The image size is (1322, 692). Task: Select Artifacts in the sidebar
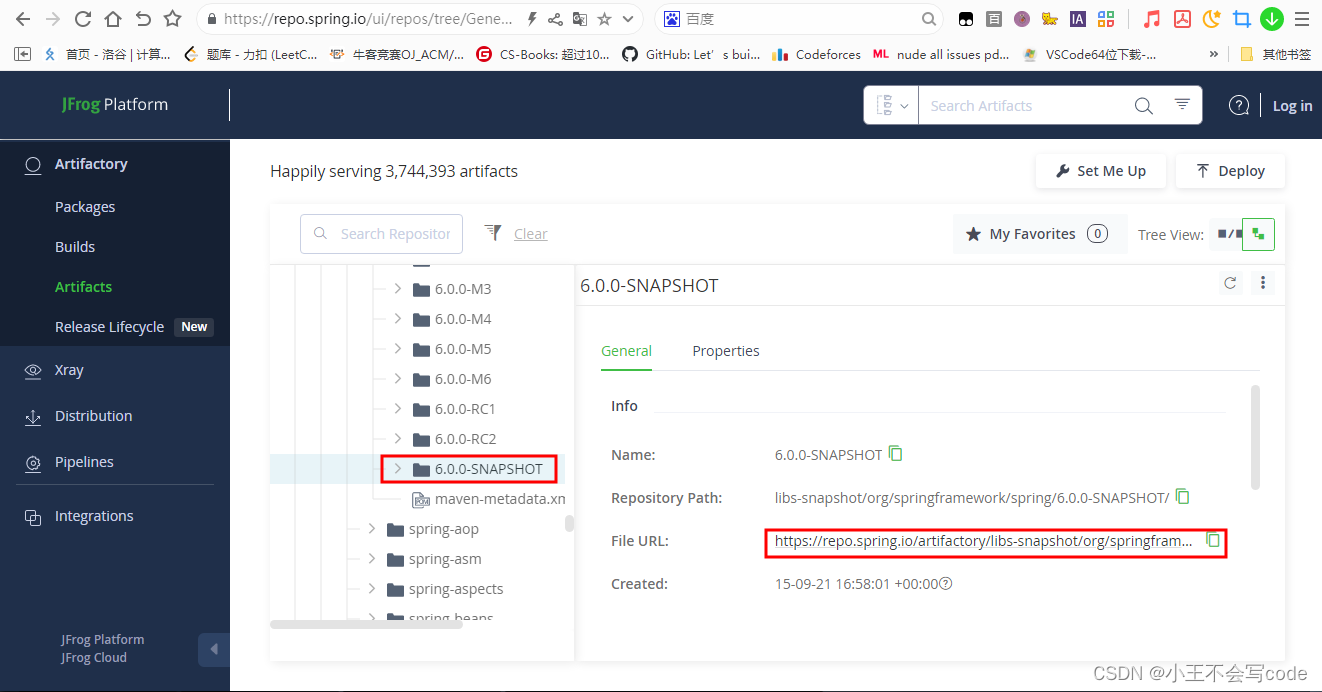click(83, 287)
